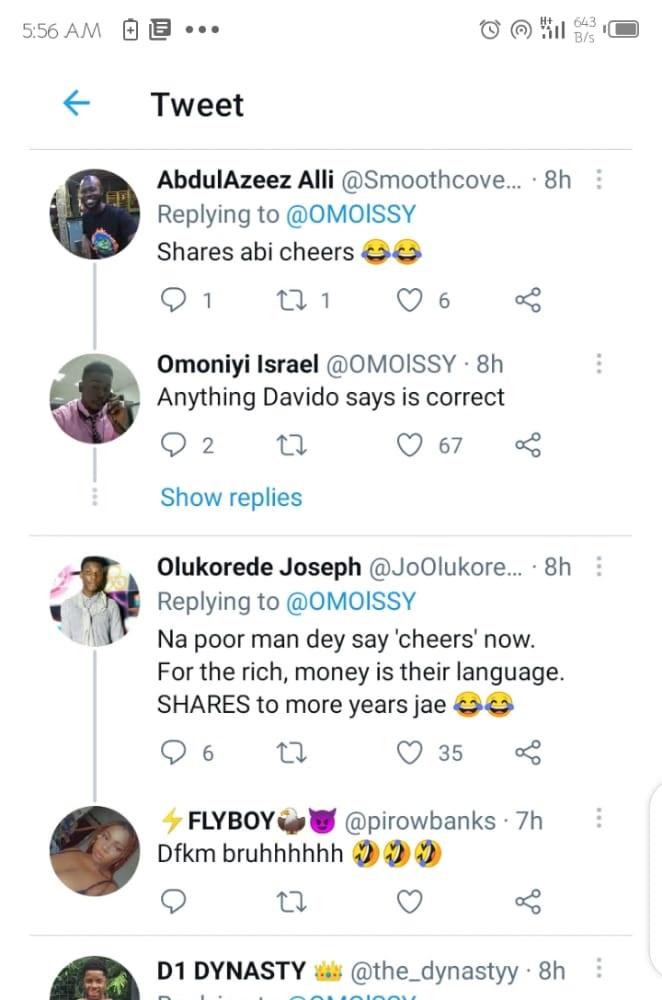Show replies under Omoniyi Israel's tweet

click(x=231, y=497)
